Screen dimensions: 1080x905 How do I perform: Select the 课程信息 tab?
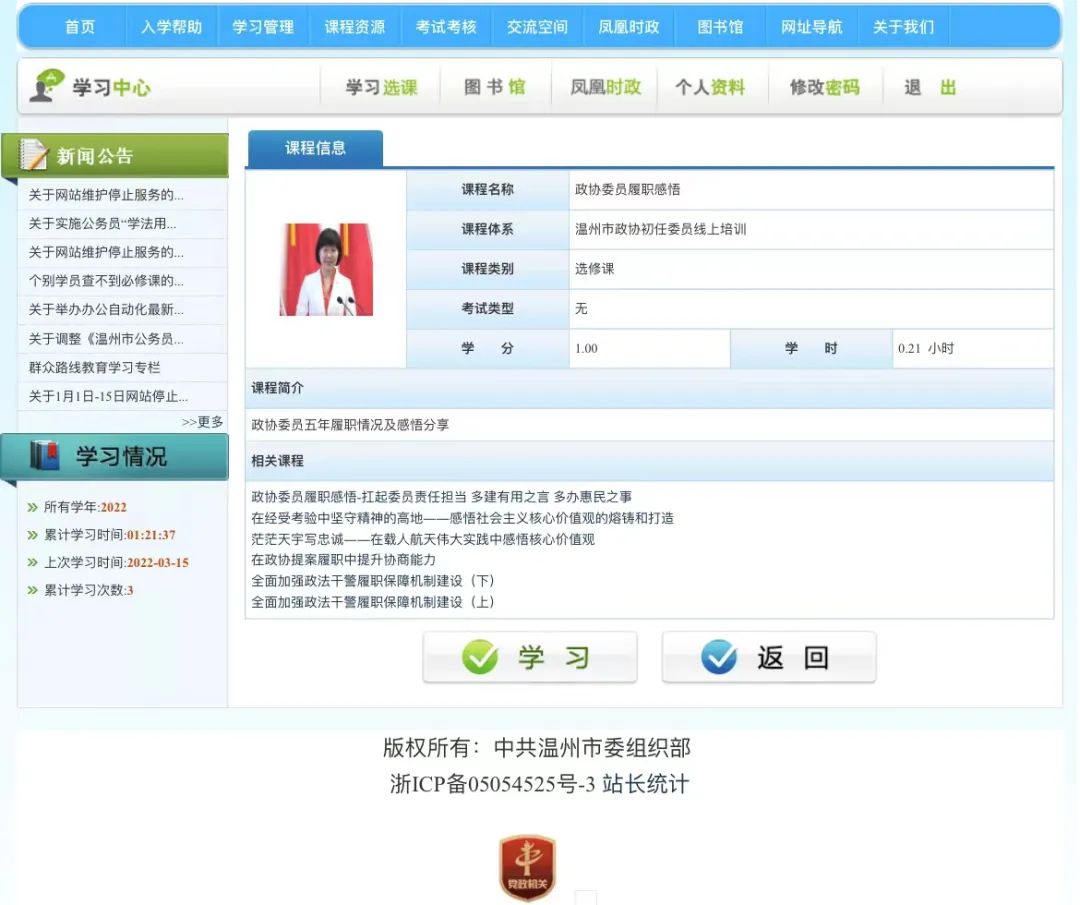(315, 148)
